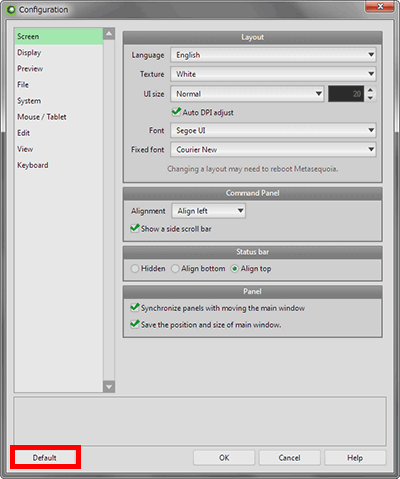Click the OK button

tap(224, 458)
